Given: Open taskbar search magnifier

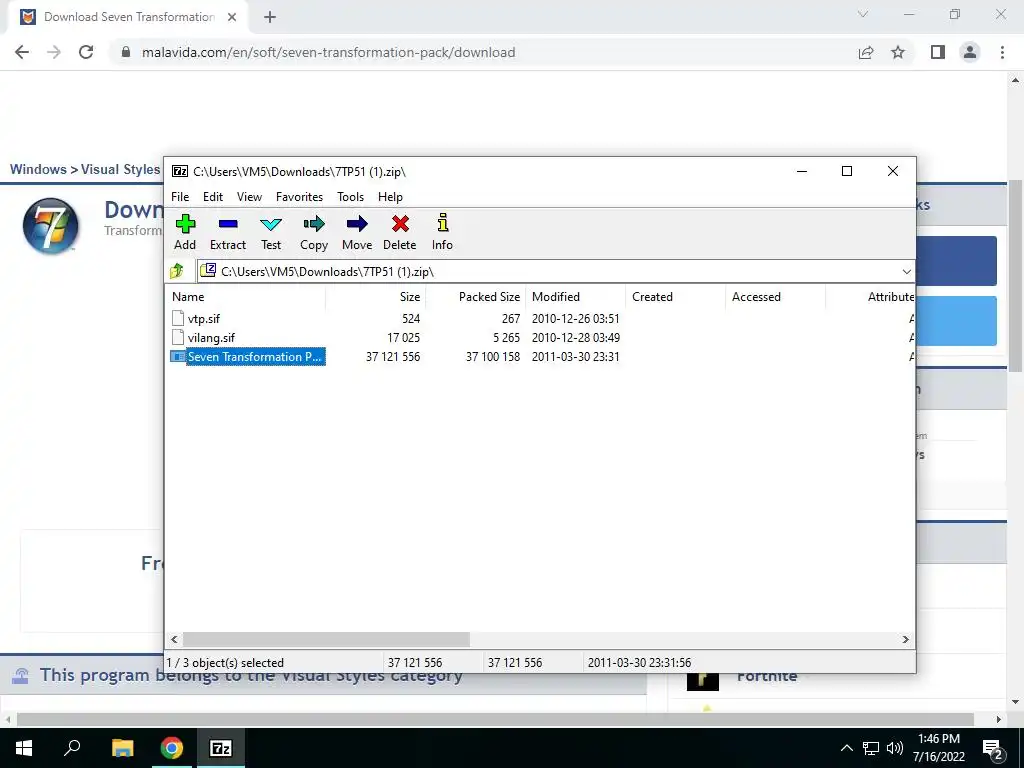Looking at the screenshot, I should point(72,747).
